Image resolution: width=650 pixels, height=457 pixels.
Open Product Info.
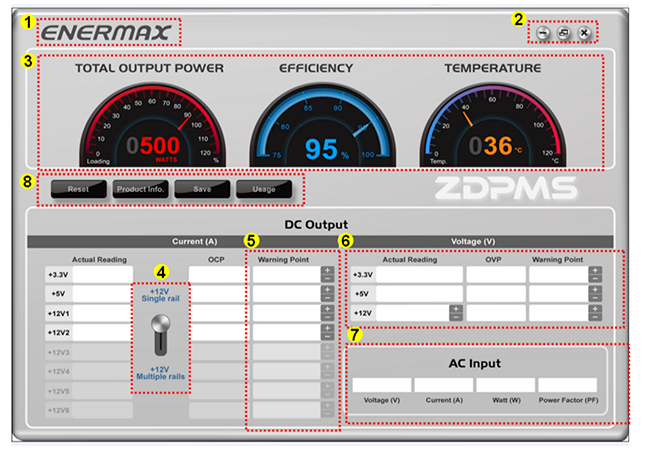point(140,189)
